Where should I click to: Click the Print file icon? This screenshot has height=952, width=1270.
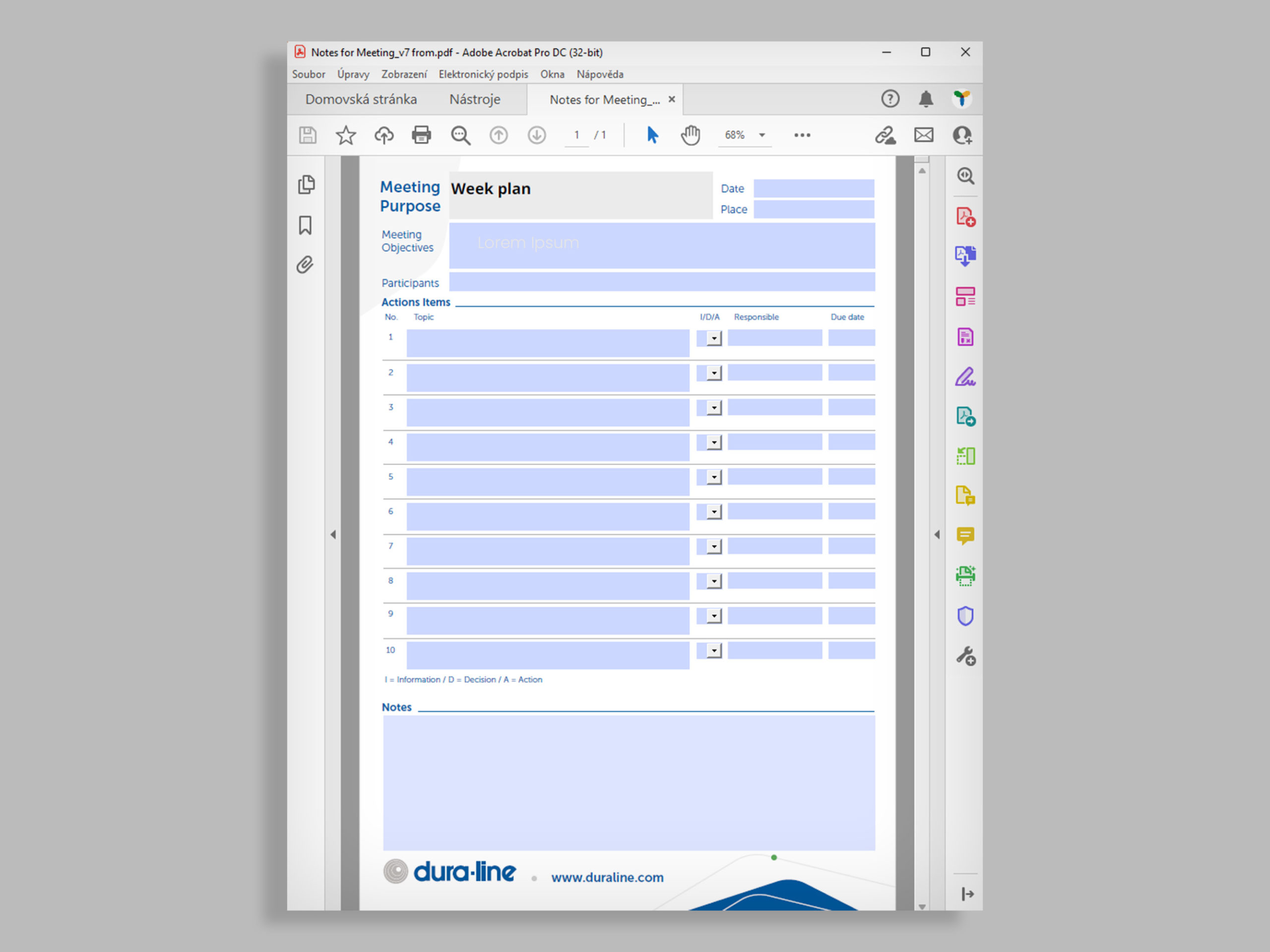point(421,135)
